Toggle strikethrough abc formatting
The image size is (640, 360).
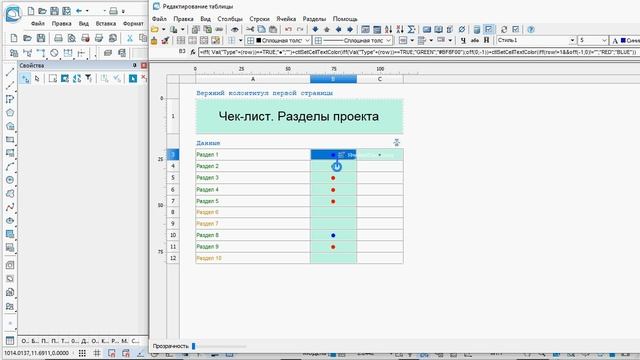coord(474,40)
